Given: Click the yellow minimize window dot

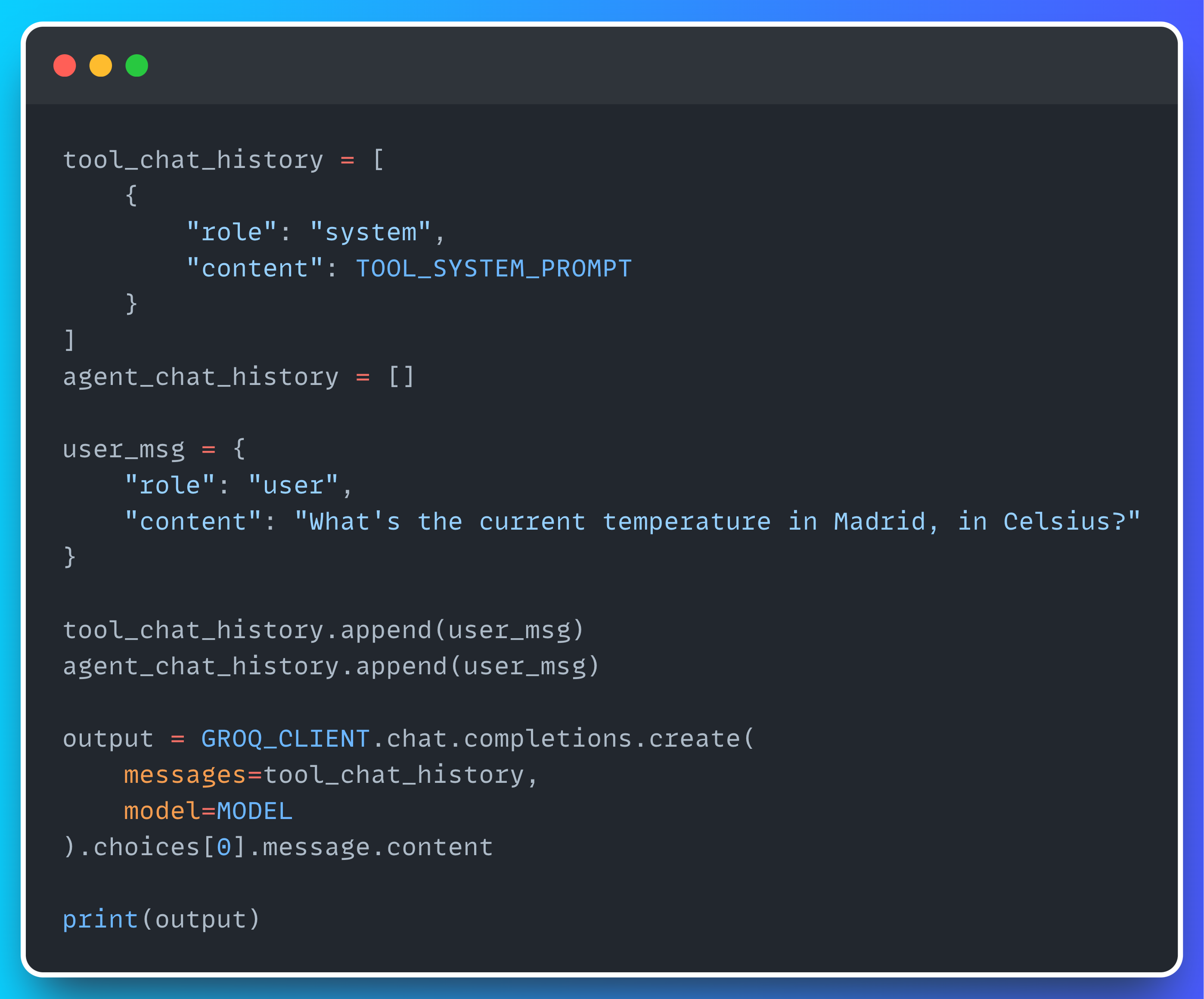Looking at the screenshot, I should [x=101, y=65].
